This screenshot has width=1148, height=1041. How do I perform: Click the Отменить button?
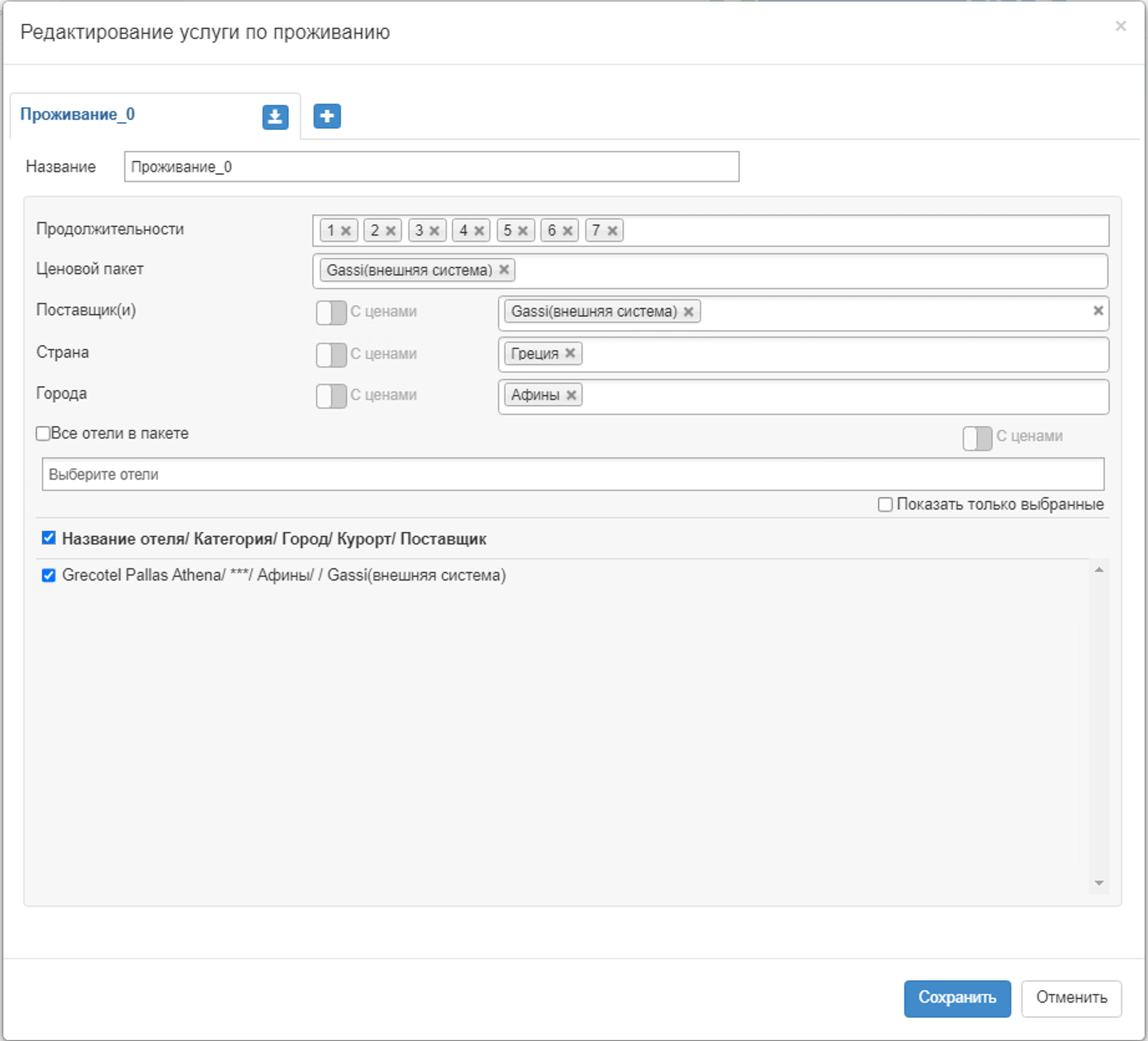tap(1071, 997)
